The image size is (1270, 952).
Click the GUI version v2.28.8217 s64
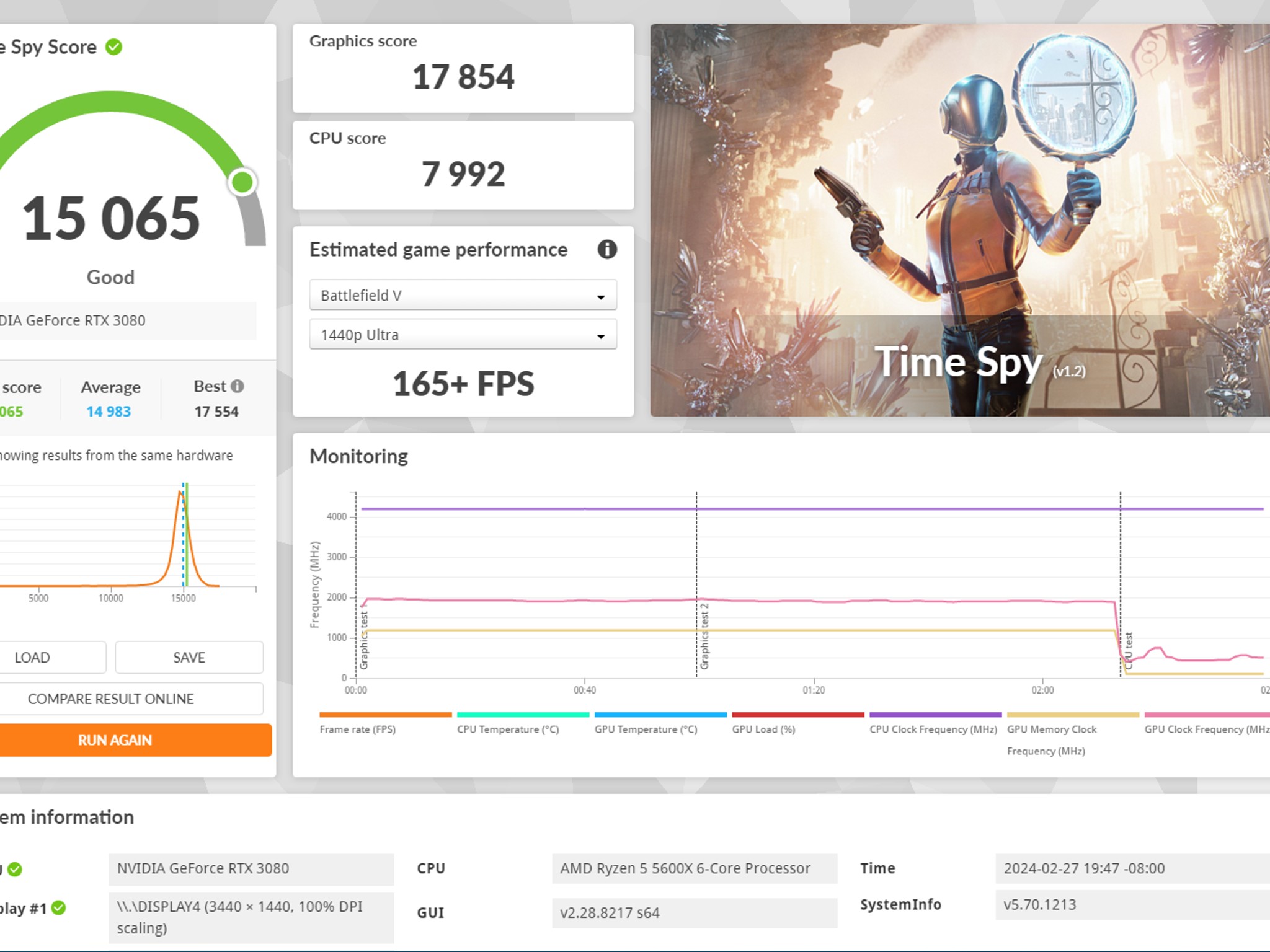tap(695, 913)
